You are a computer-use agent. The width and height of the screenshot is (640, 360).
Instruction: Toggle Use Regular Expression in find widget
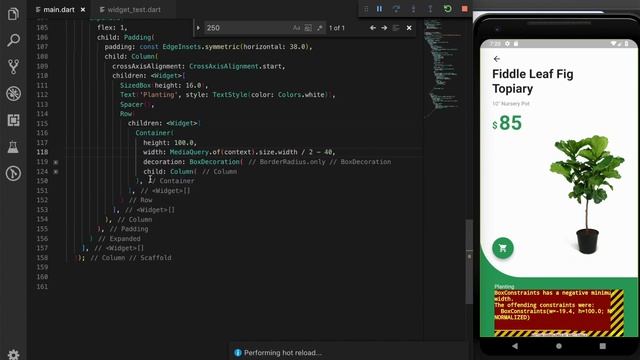pos(320,28)
